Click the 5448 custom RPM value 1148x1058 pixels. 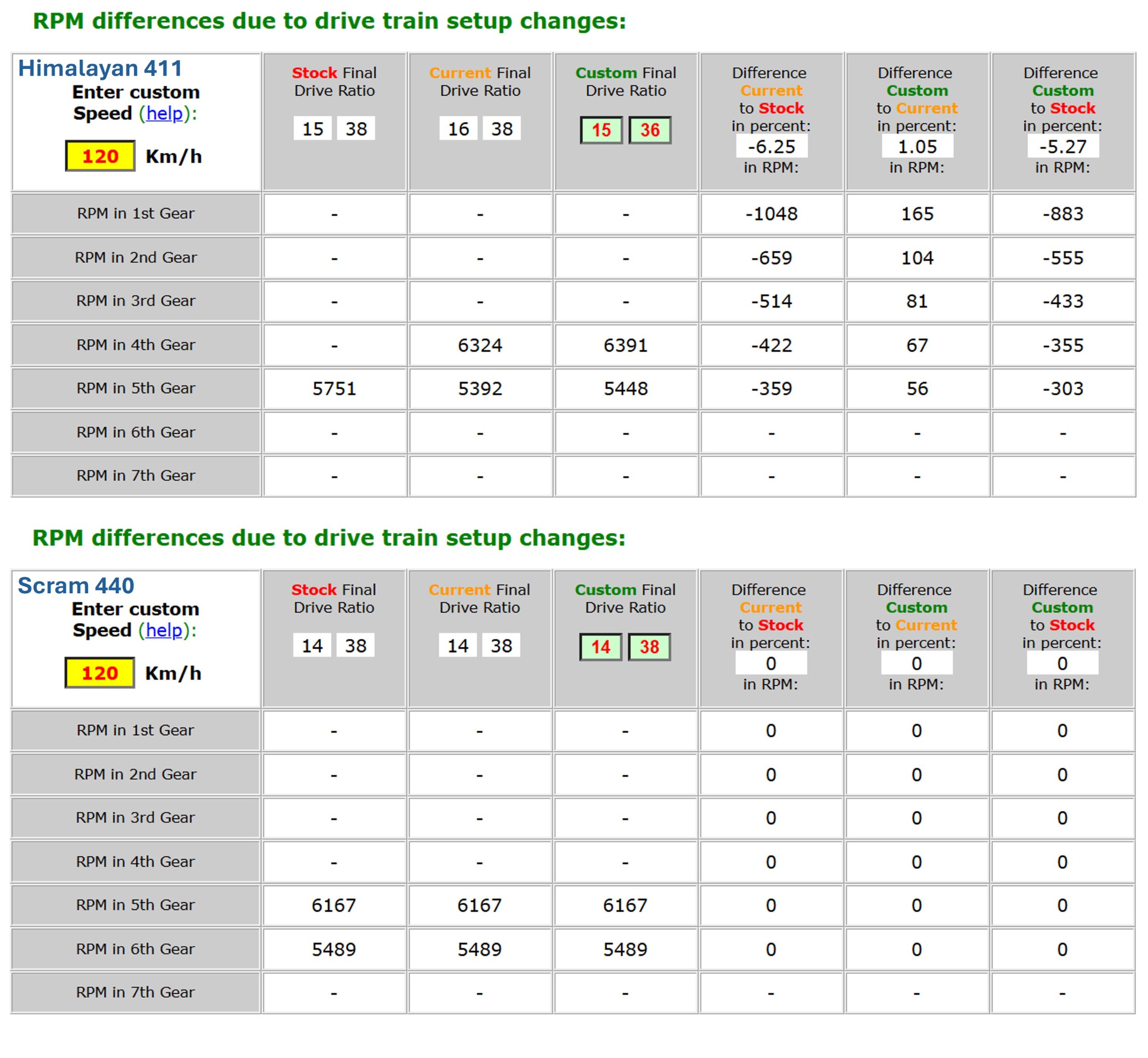[x=626, y=389]
